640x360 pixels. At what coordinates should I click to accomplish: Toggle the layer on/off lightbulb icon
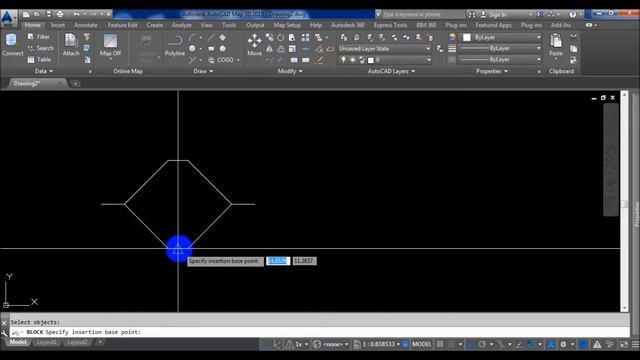[343, 60]
